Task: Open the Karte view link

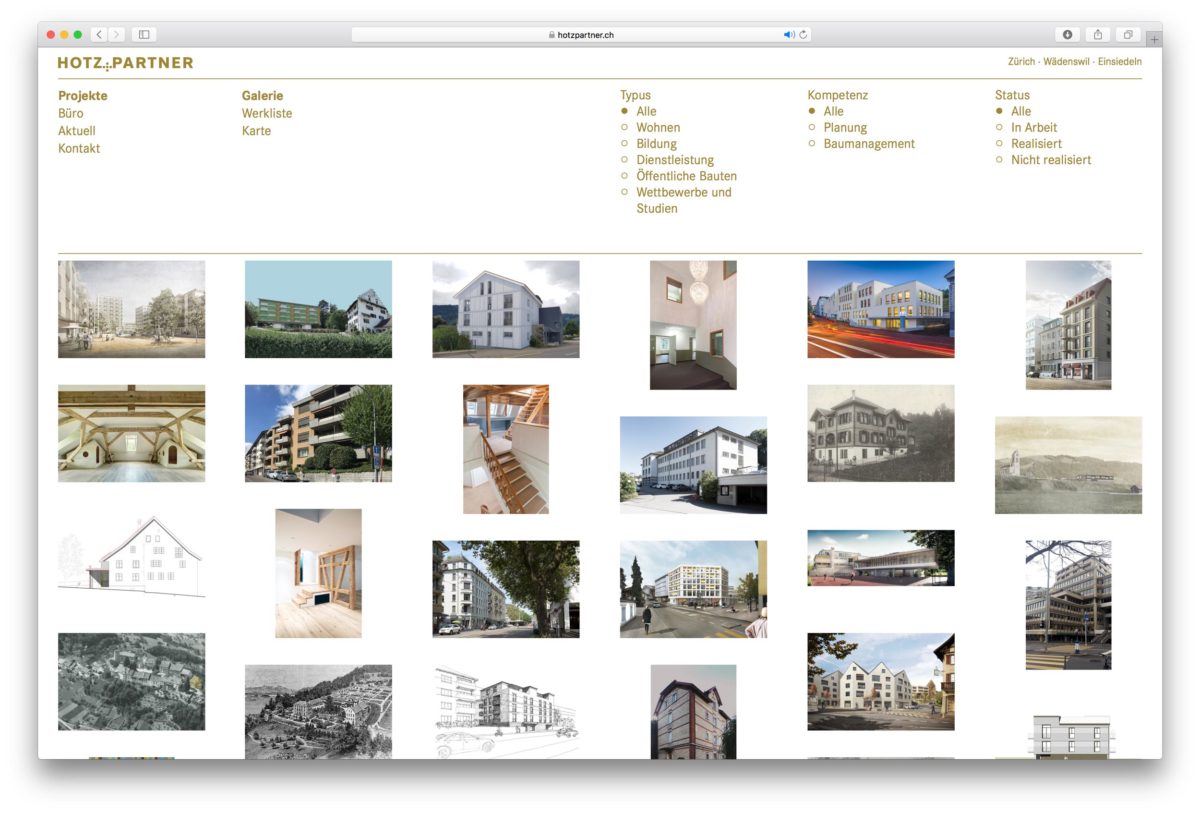Action: point(256,131)
